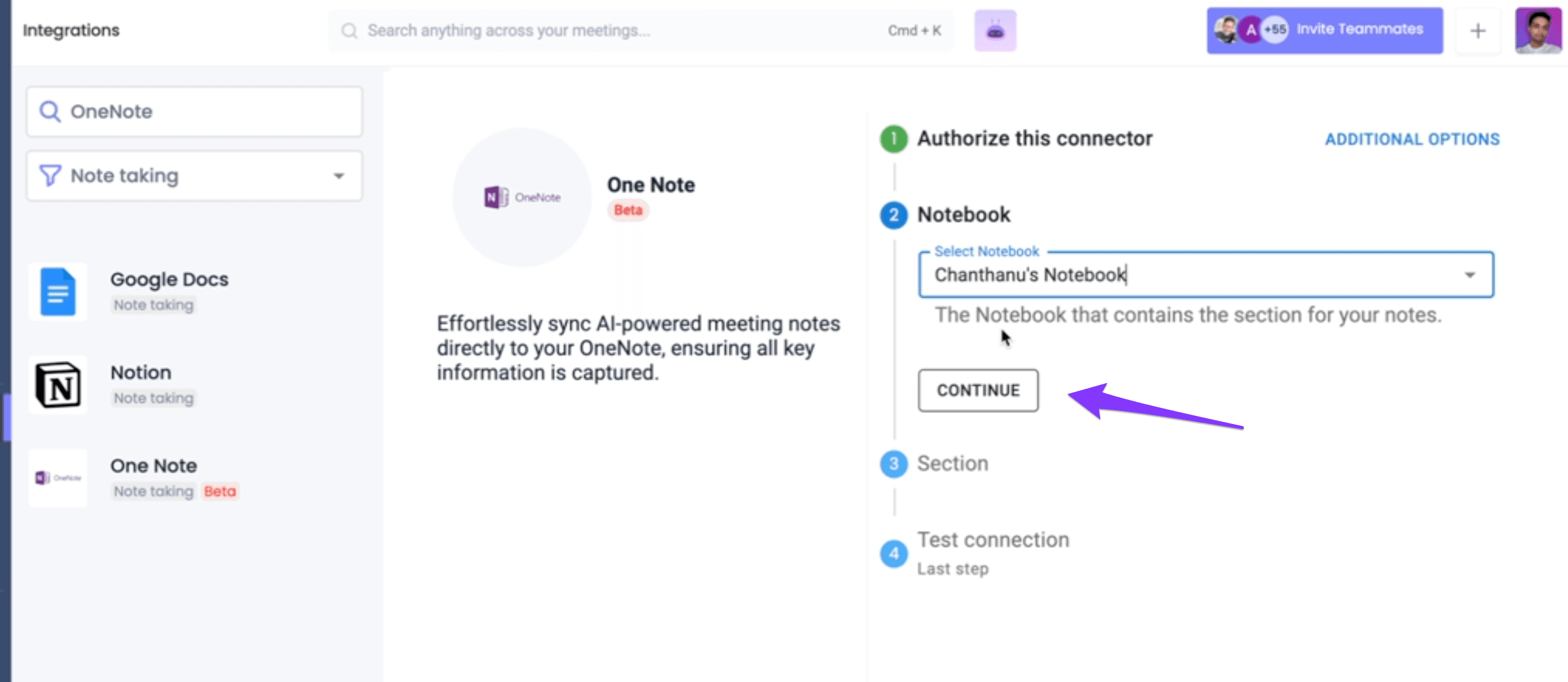Click the Last step label
The image size is (1568, 682).
pyautogui.click(x=952, y=569)
